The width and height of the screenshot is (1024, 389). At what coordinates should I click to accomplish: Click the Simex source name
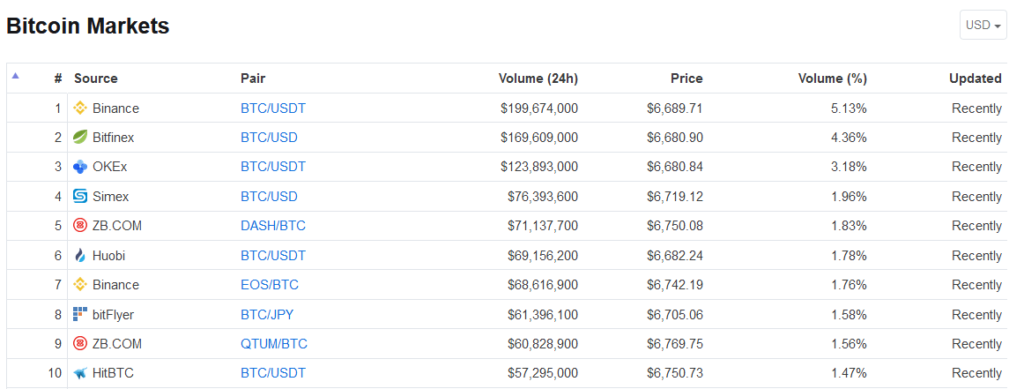(110, 196)
